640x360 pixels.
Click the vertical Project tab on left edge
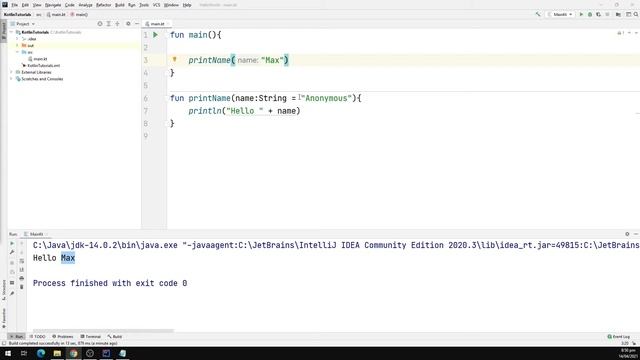pyautogui.click(x=4, y=31)
